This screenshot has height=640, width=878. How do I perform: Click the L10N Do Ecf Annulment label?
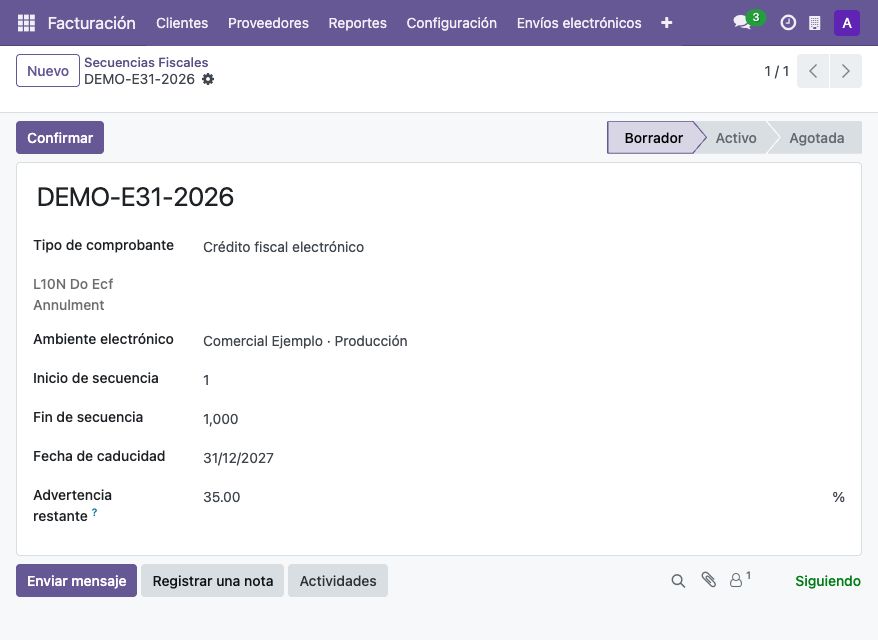click(x=73, y=295)
